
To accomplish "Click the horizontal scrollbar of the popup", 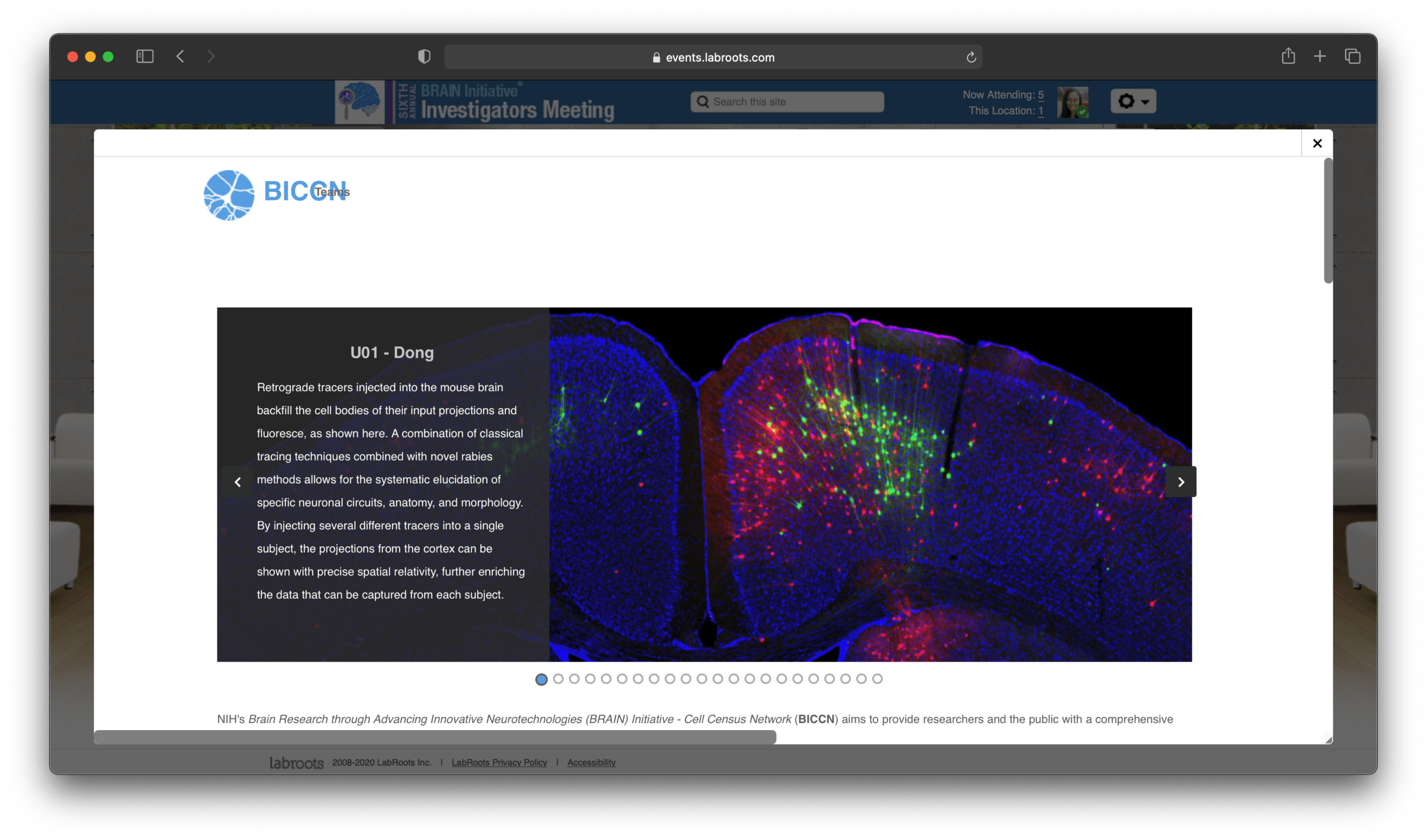I will coord(435,737).
